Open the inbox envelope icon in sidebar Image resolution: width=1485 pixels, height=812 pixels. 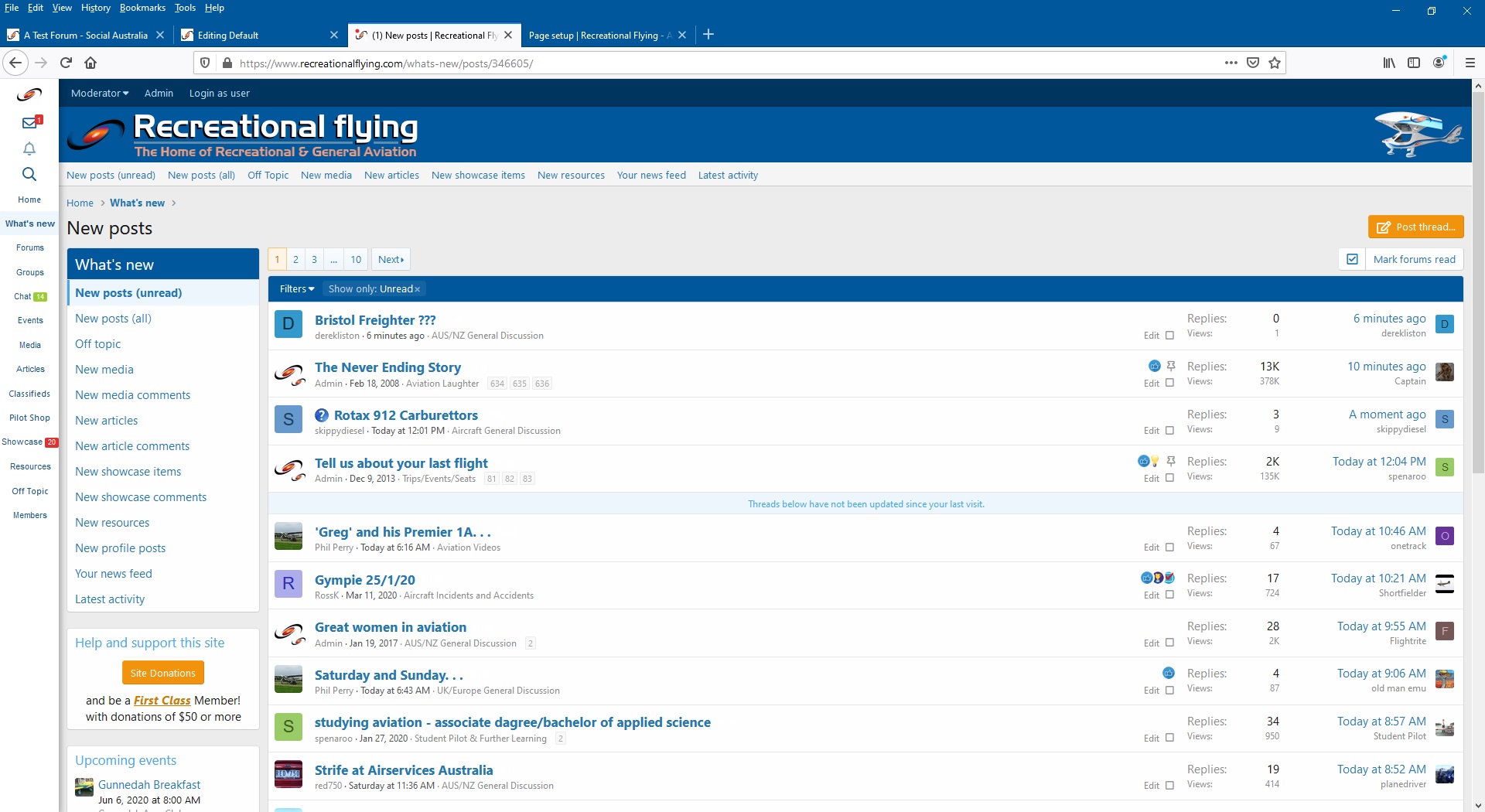30,122
